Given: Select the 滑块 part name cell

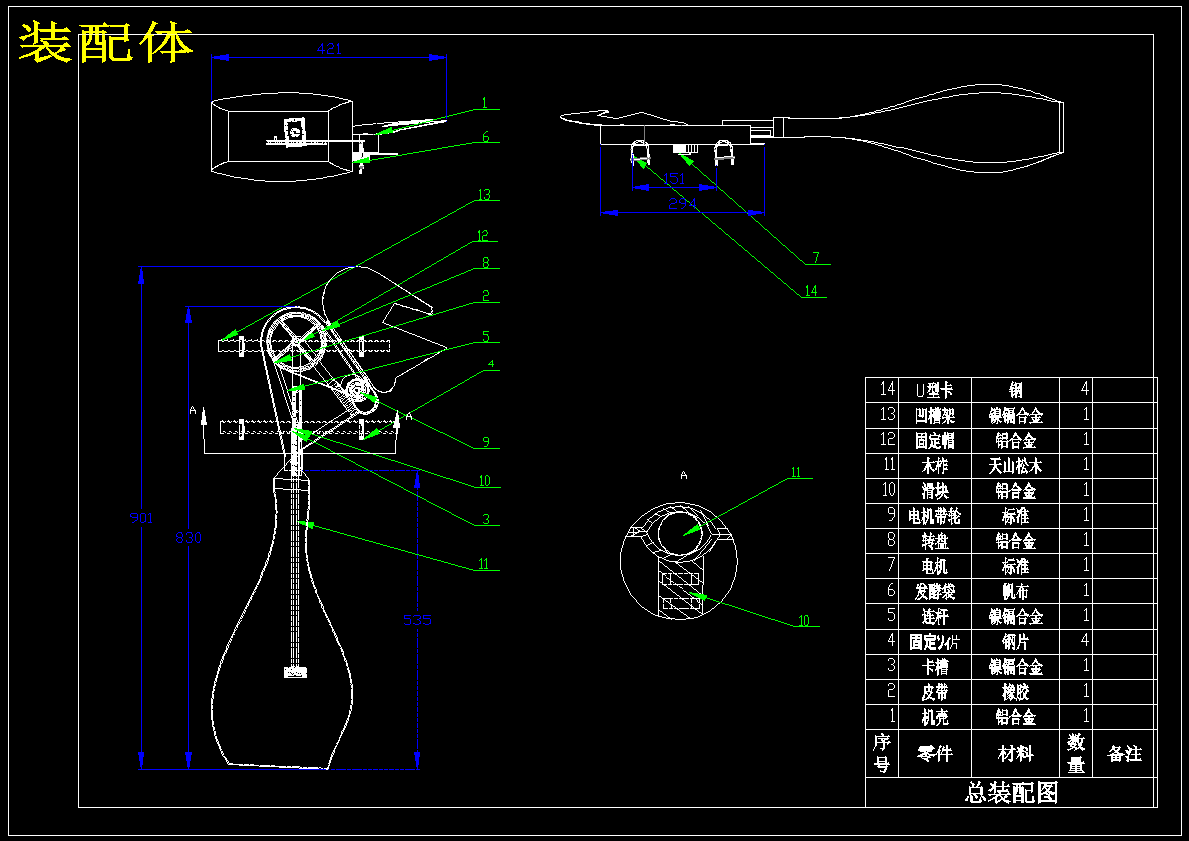Looking at the screenshot, I should pos(934,491).
